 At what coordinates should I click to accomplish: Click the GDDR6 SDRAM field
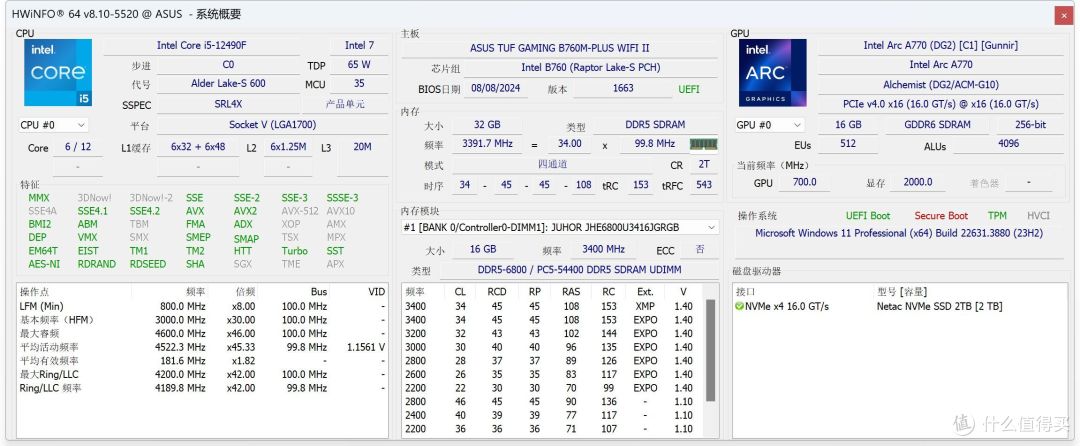(937, 125)
